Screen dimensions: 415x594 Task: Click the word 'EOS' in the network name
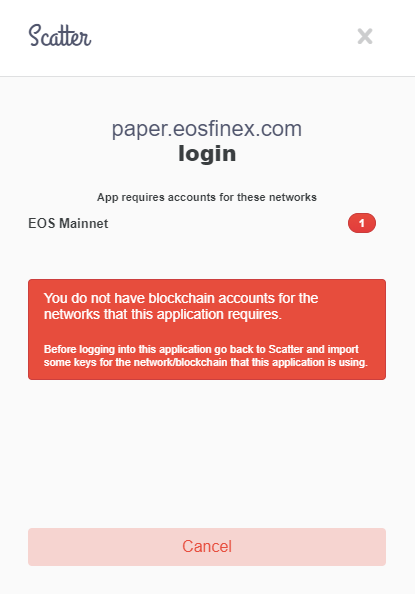[x=42, y=223]
